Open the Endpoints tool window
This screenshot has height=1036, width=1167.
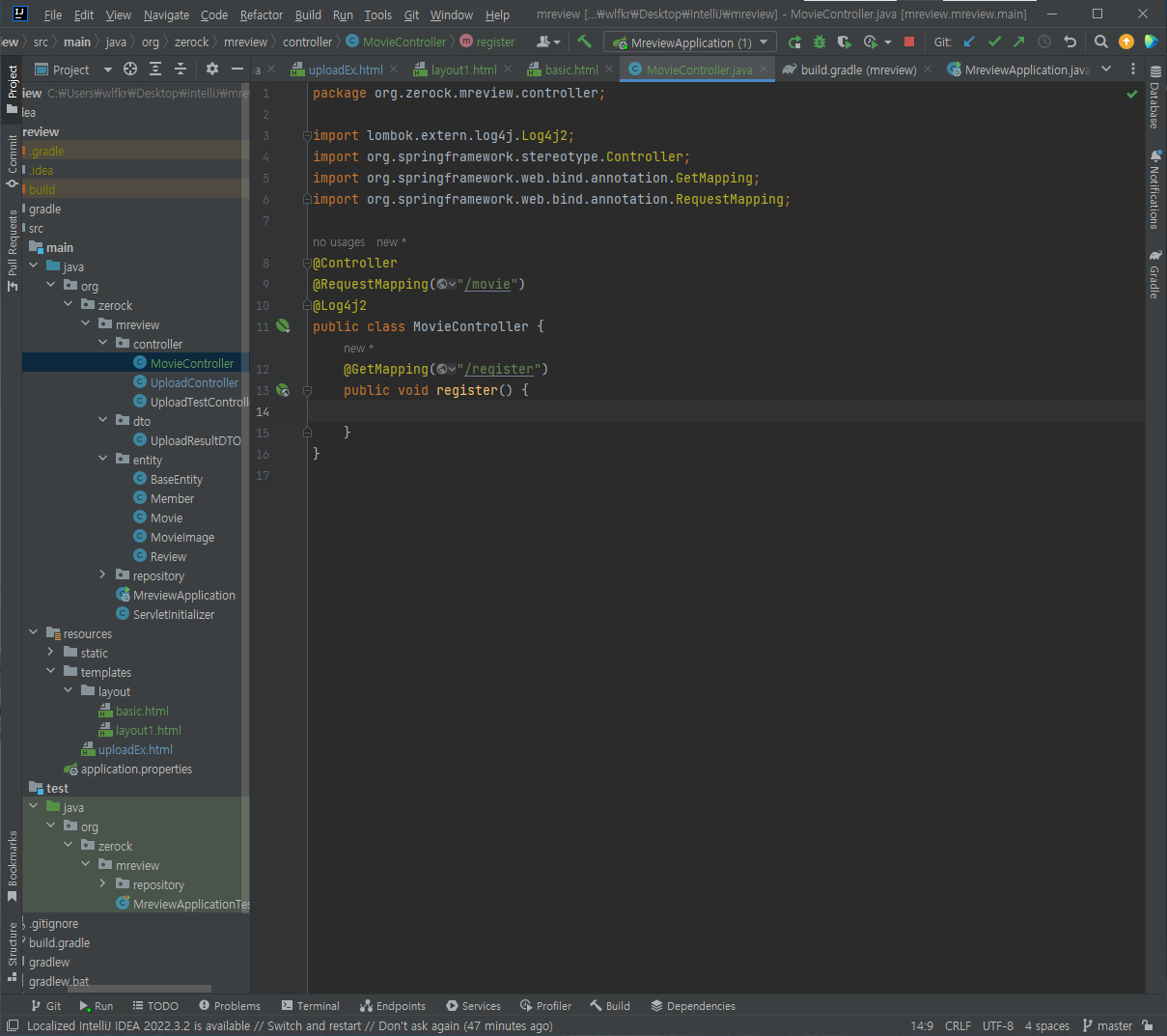point(393,1006)
